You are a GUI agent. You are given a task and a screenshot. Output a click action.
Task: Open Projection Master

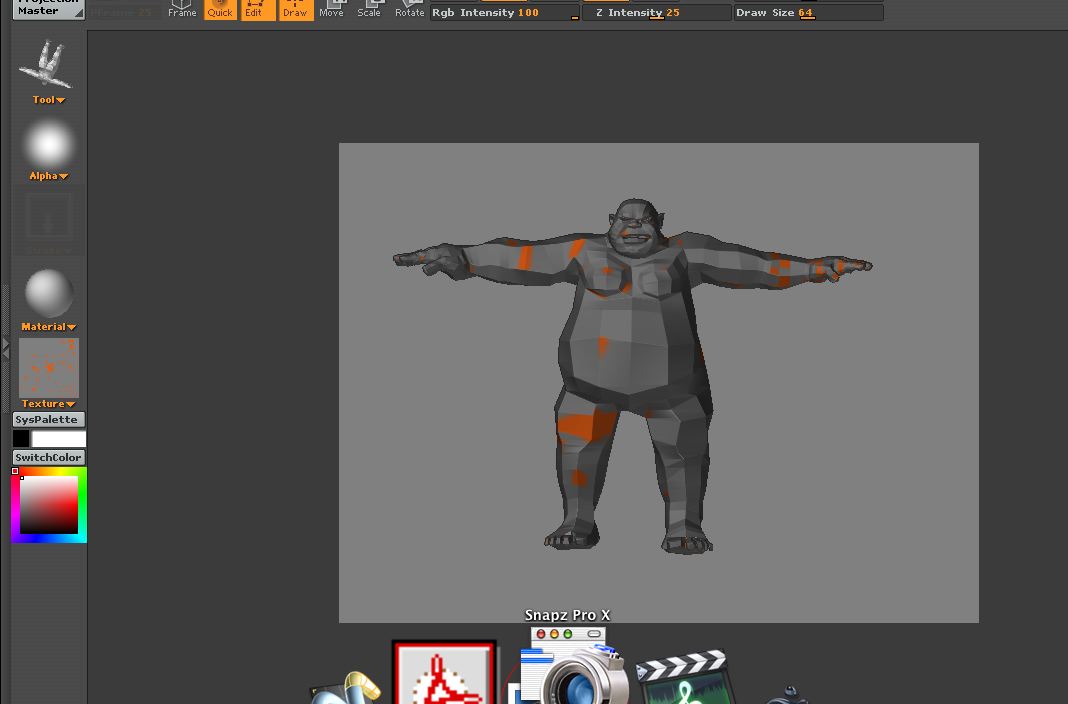point(47,6)
